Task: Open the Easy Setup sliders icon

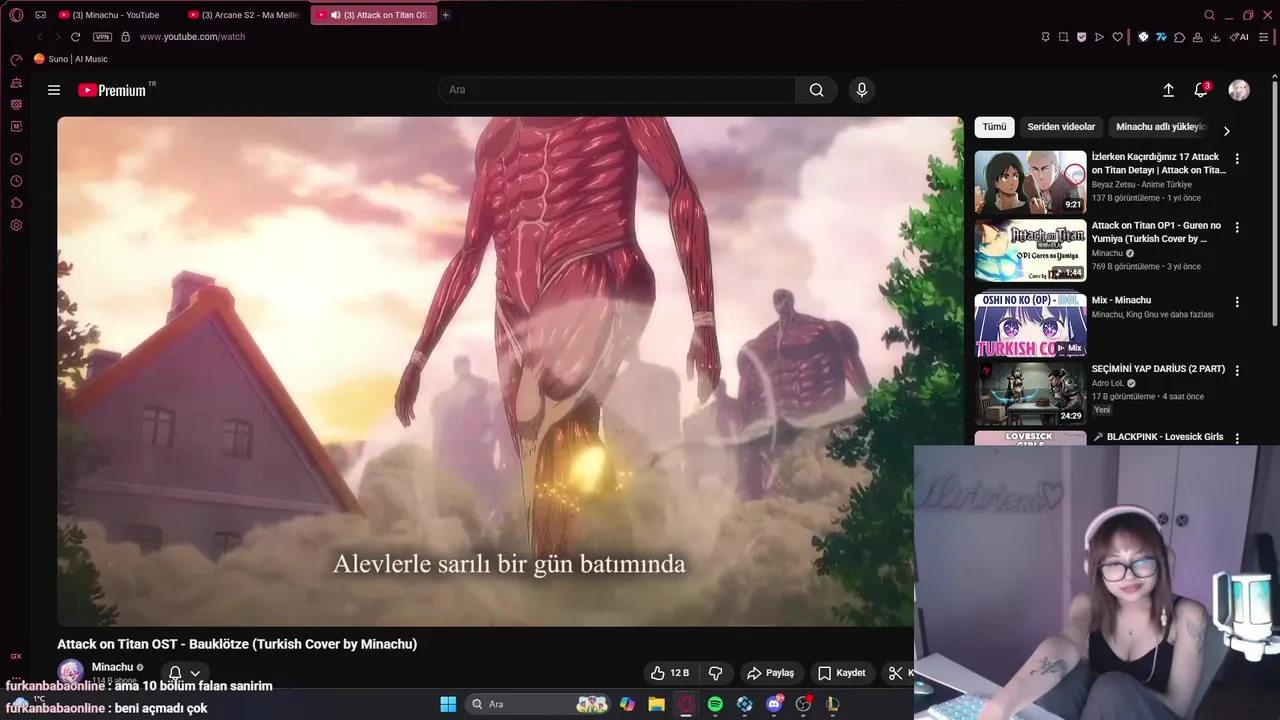Action: (1264, 37)
